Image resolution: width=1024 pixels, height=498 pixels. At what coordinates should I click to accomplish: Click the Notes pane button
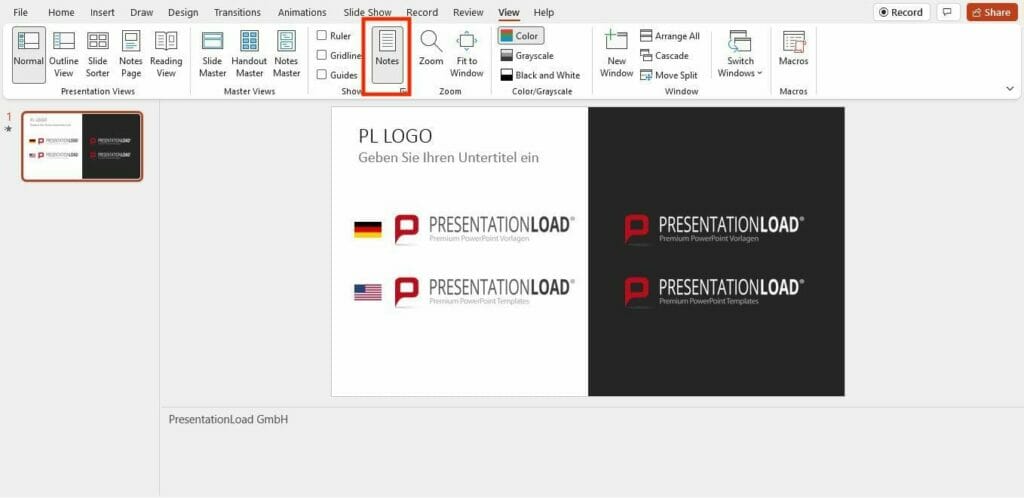coord(387,50)
